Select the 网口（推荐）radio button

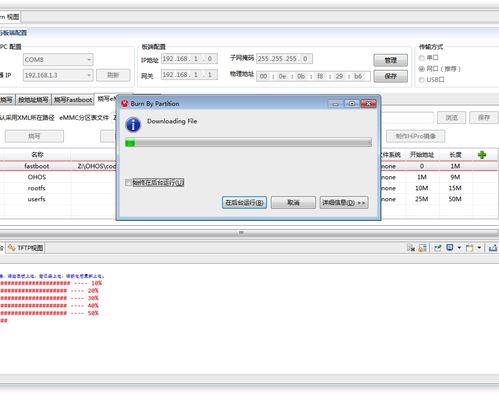pos(422,69)
